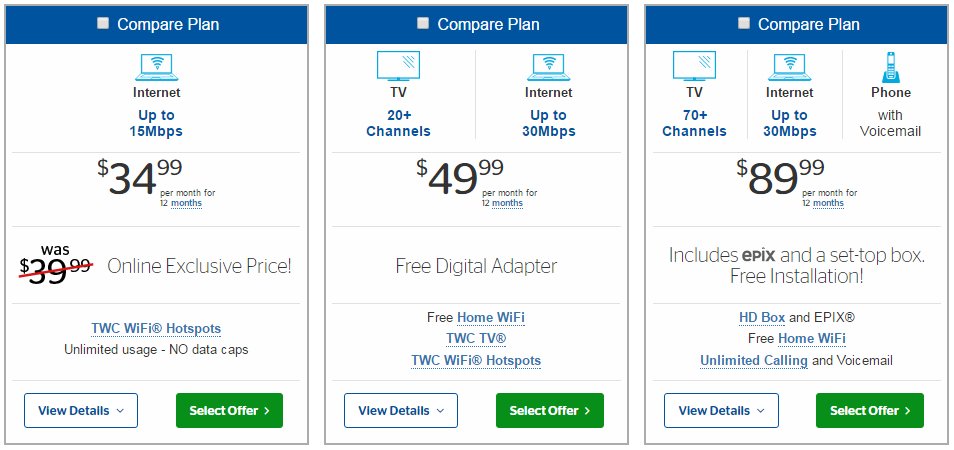Click the TV icon in the 70+ Channels plan
The height and width of the screenshot is (450, 954).
694,66
